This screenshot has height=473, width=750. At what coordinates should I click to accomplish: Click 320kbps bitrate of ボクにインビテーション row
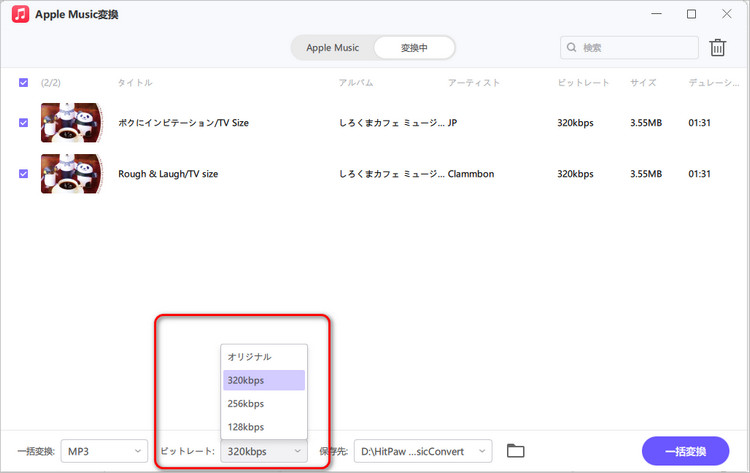[575, 123]
